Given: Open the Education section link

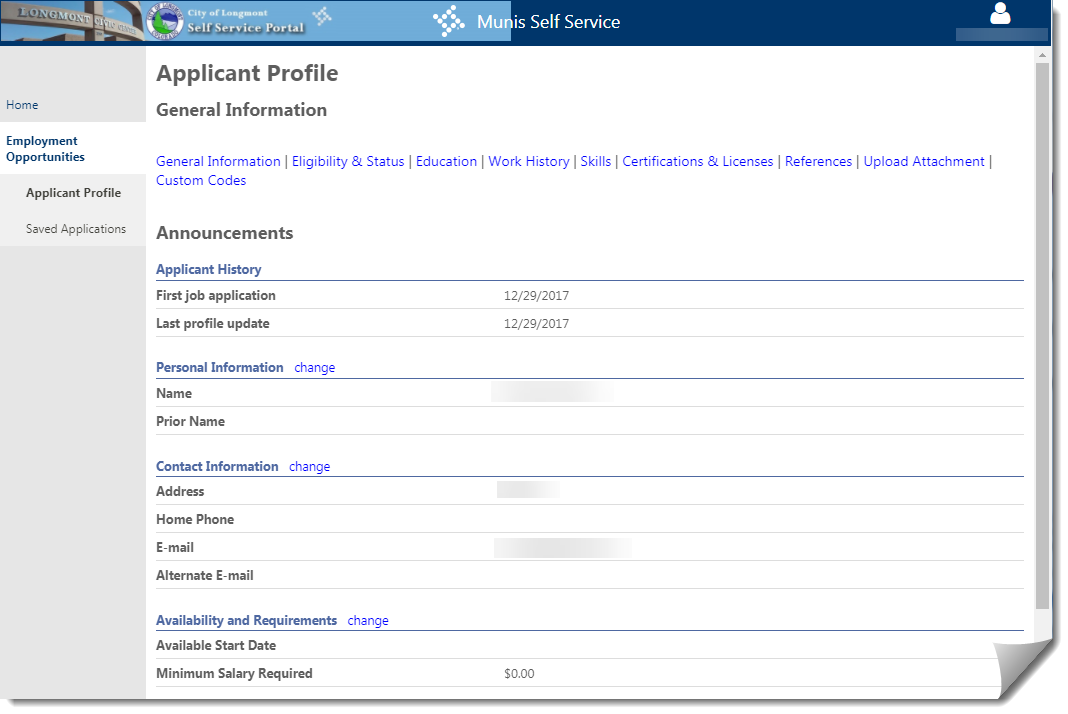Looking at the screenshot, I should pos(446,161).
